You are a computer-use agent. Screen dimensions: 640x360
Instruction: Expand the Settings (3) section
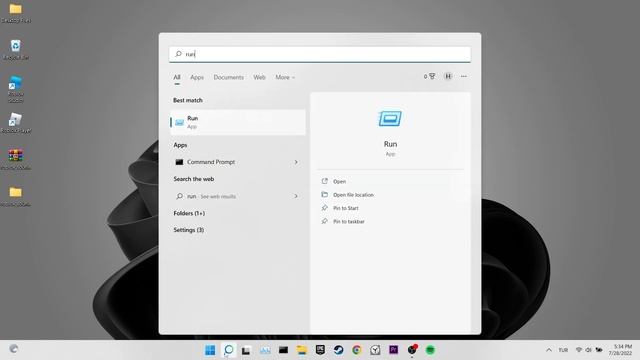pyautogui.click(x=189, y=230)
